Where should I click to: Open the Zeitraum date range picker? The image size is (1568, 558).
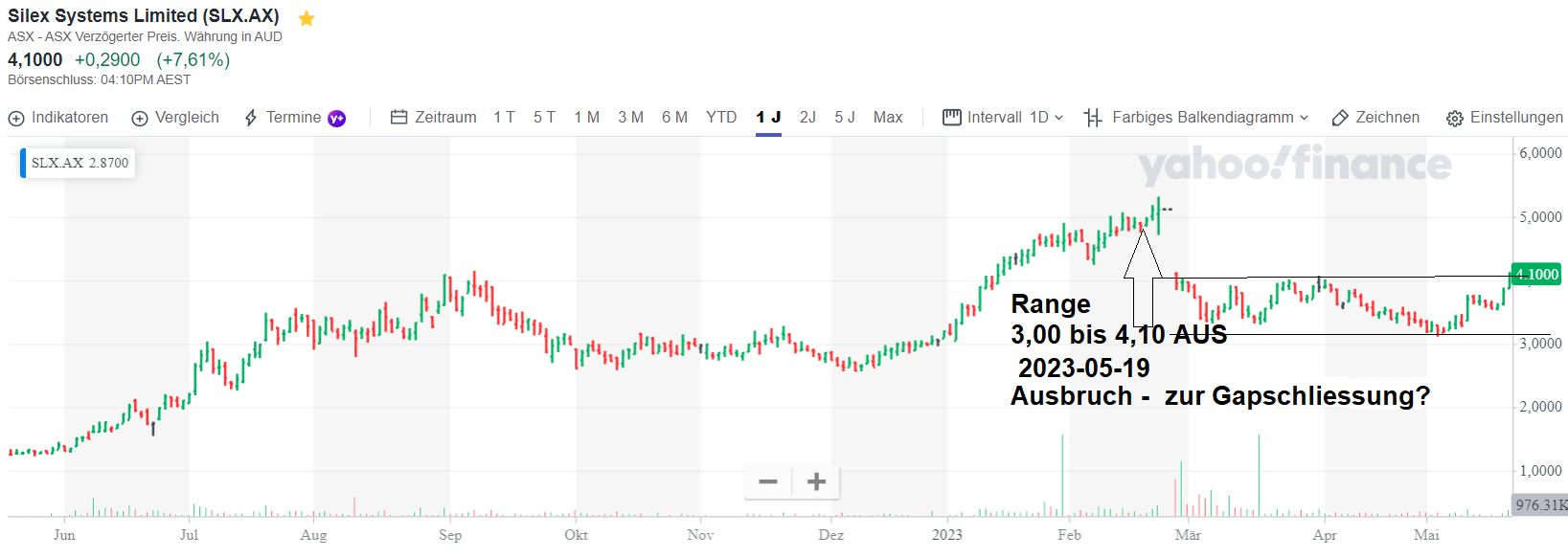[434, 118]
